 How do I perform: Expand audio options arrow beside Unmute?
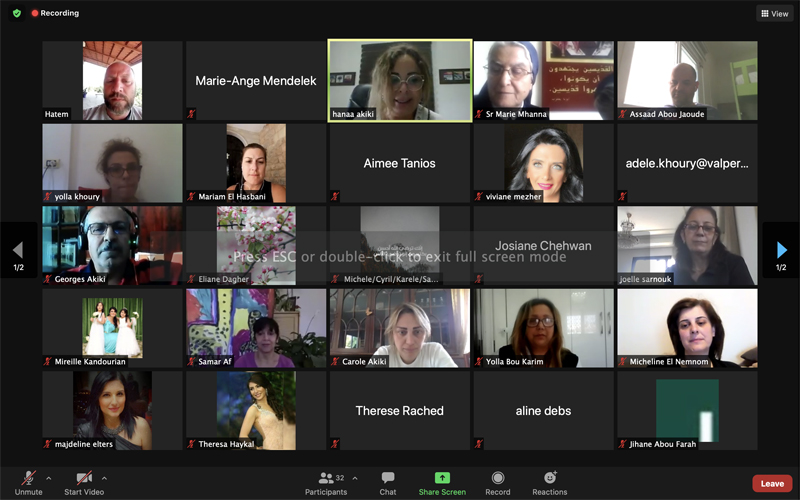coord(49,477)
